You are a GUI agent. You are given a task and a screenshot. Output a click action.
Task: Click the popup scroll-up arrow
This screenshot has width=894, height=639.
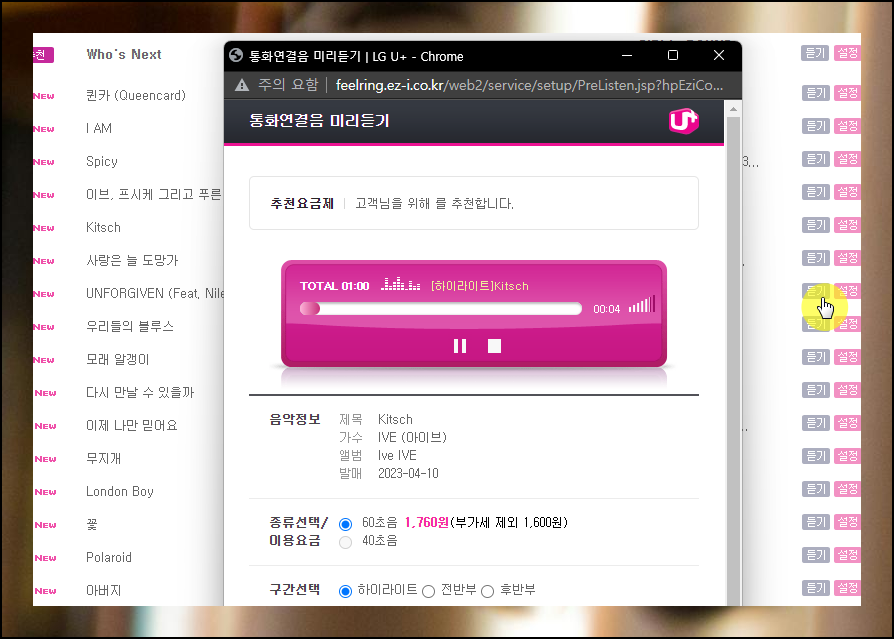(733, 108)
